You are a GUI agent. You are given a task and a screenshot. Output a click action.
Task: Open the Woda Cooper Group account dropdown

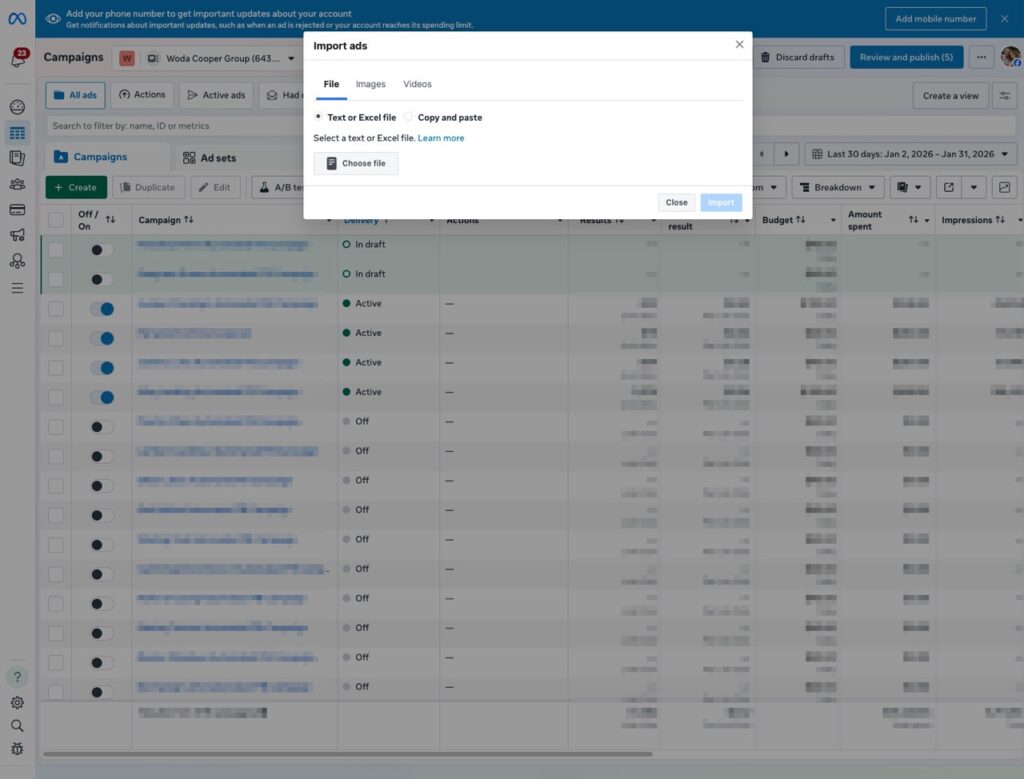221,59
